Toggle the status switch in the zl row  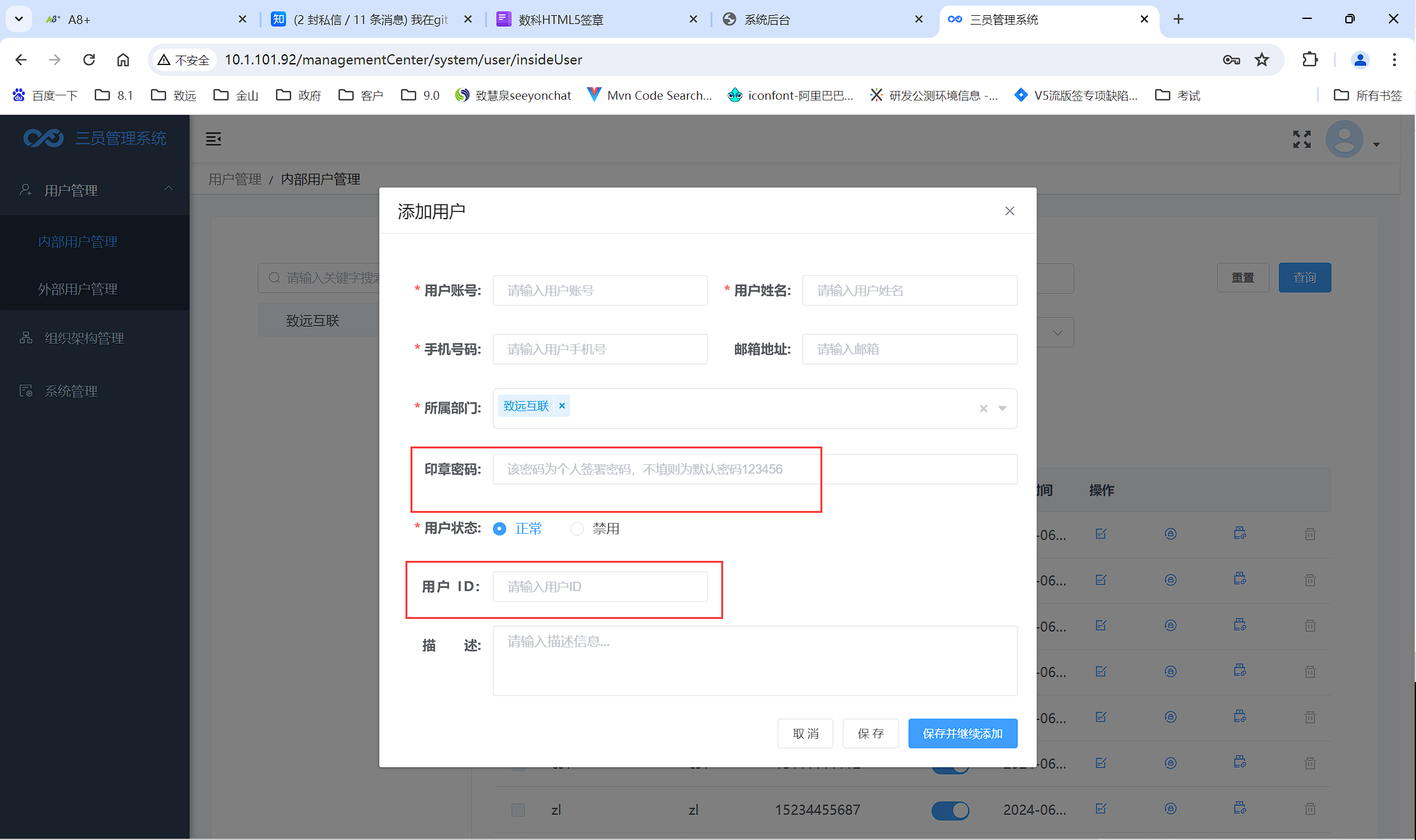pos(950,810)
